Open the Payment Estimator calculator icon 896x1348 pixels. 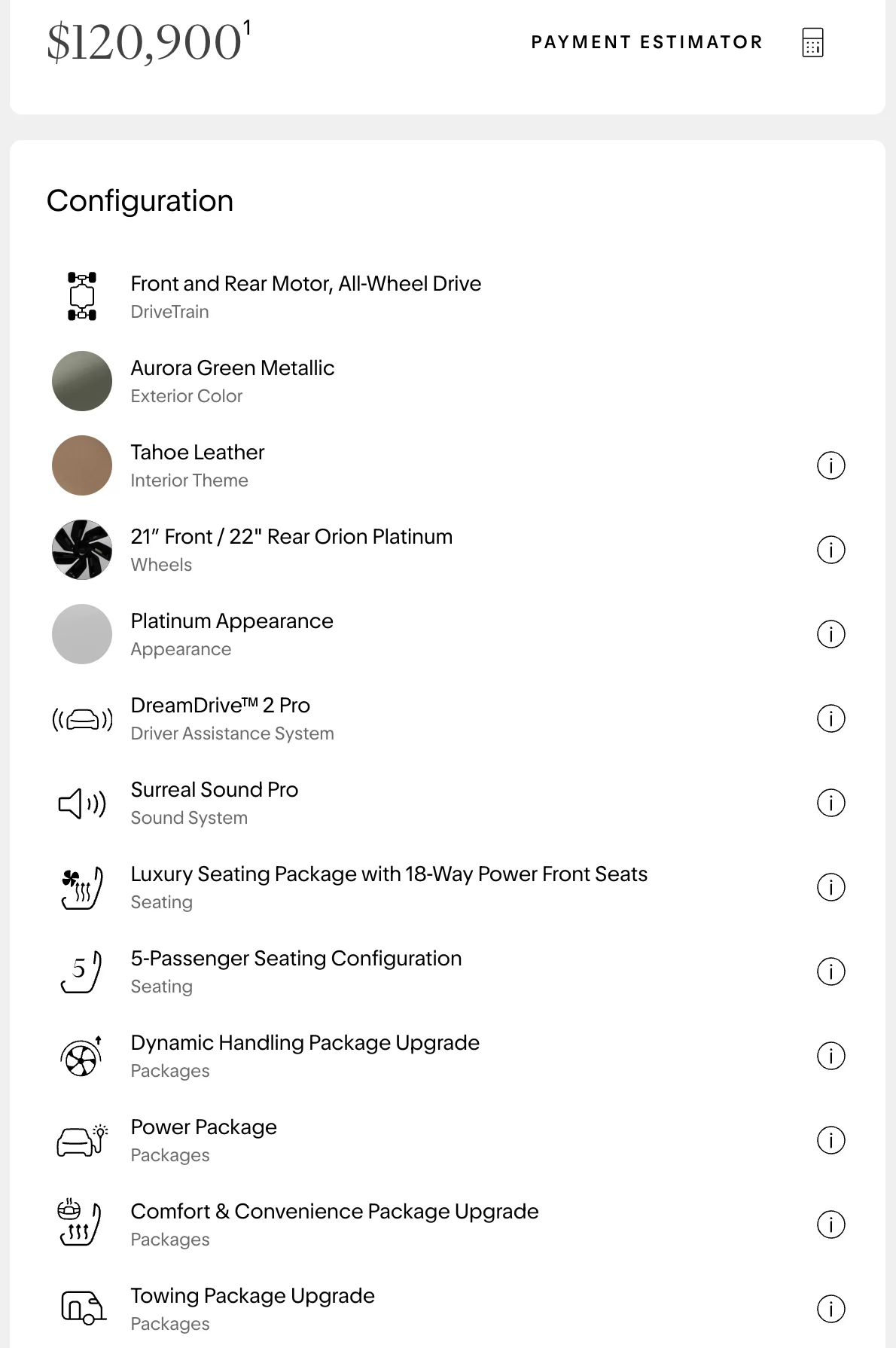point(812,42)
